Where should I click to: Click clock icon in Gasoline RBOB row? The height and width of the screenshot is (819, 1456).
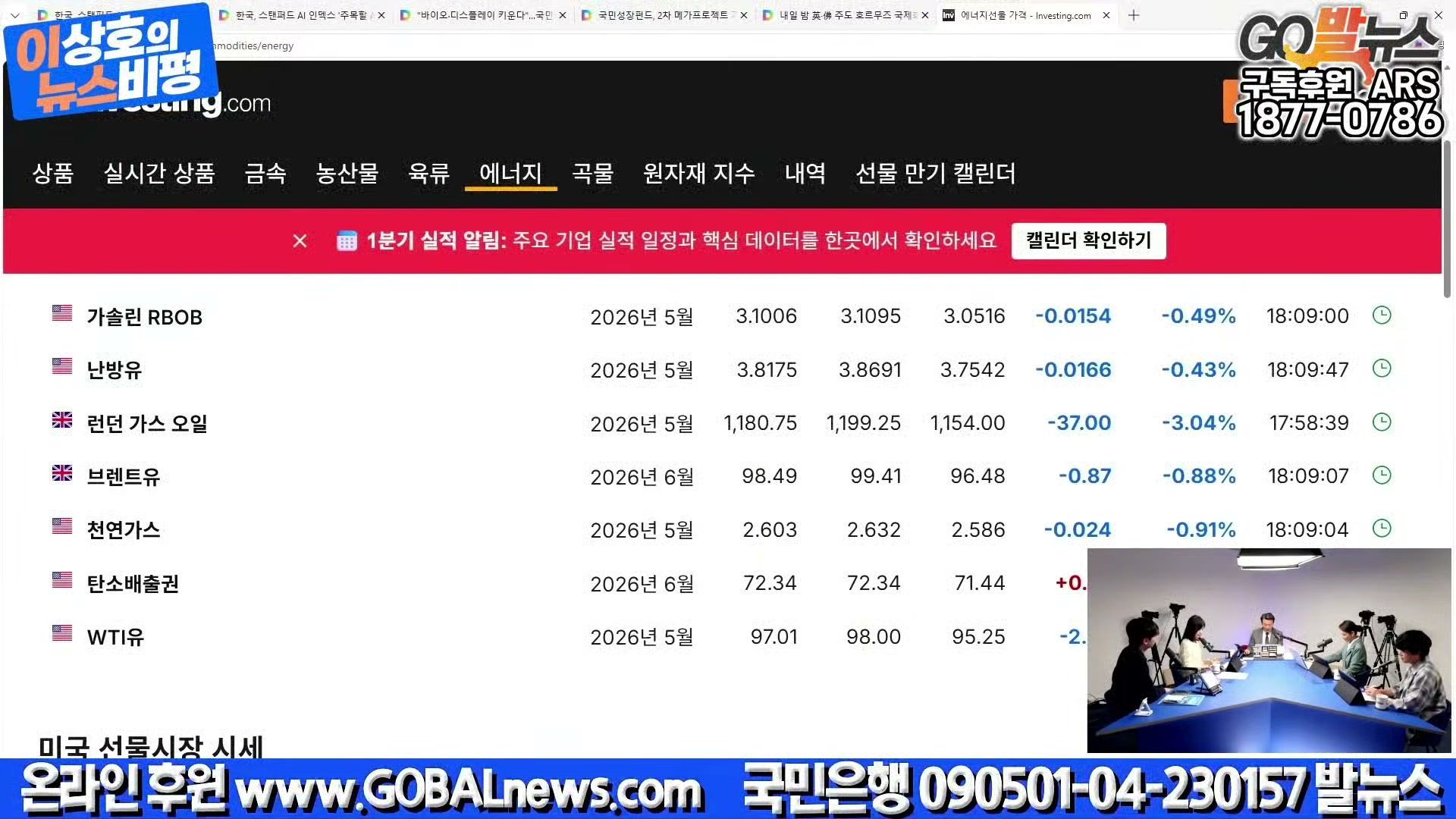pyautogui.click(x=1382, y=315)
